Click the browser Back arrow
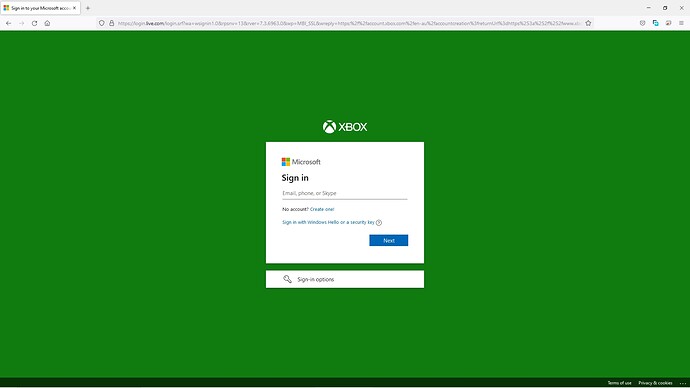 [x=9, y=23]
